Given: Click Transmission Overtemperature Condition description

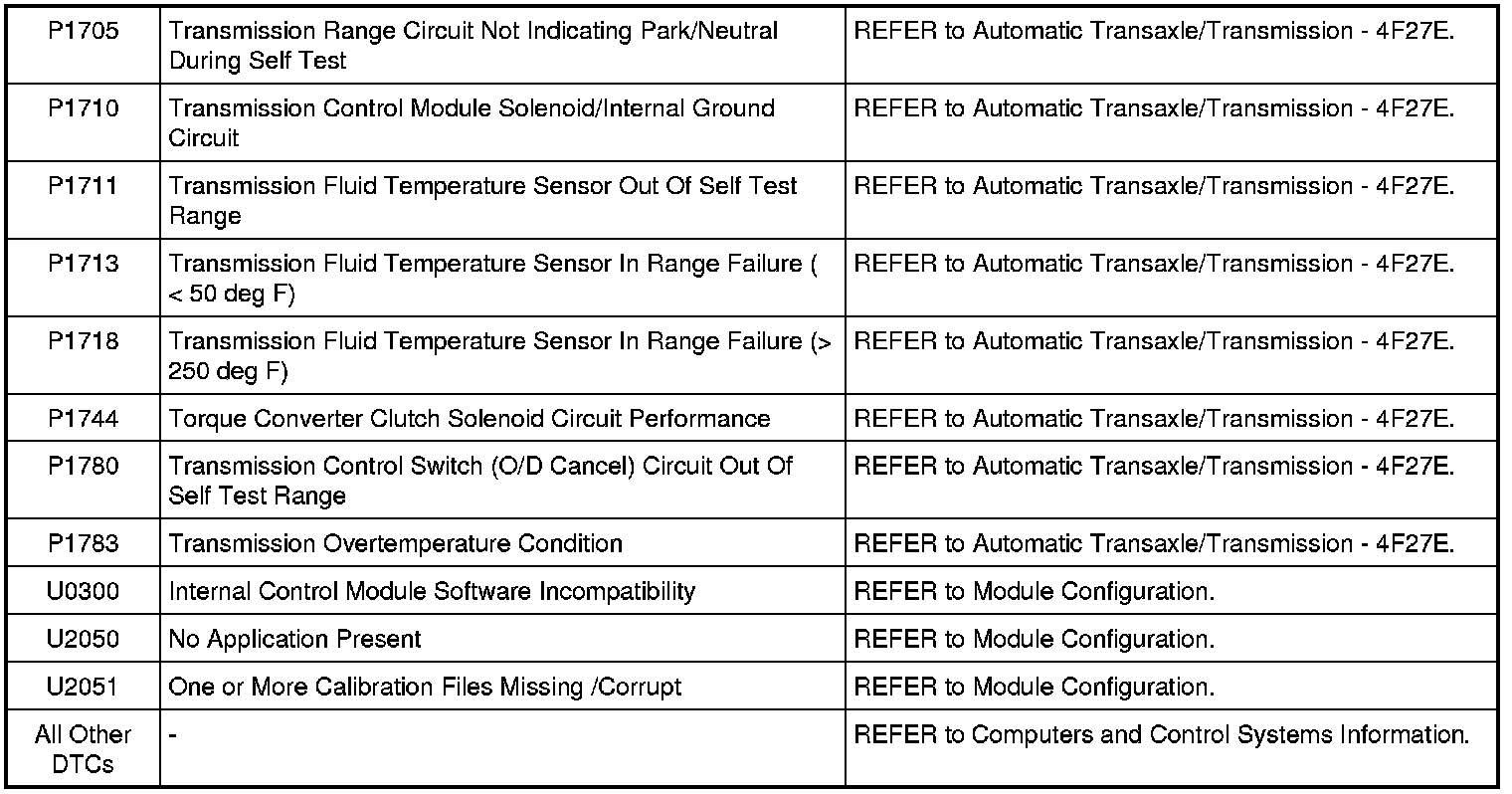Looking at the screenshot, I should tap(396, 544).
